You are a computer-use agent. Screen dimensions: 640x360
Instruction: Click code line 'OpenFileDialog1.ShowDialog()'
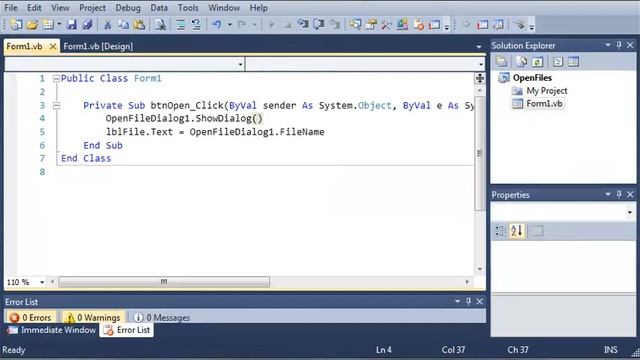(184, 118)
